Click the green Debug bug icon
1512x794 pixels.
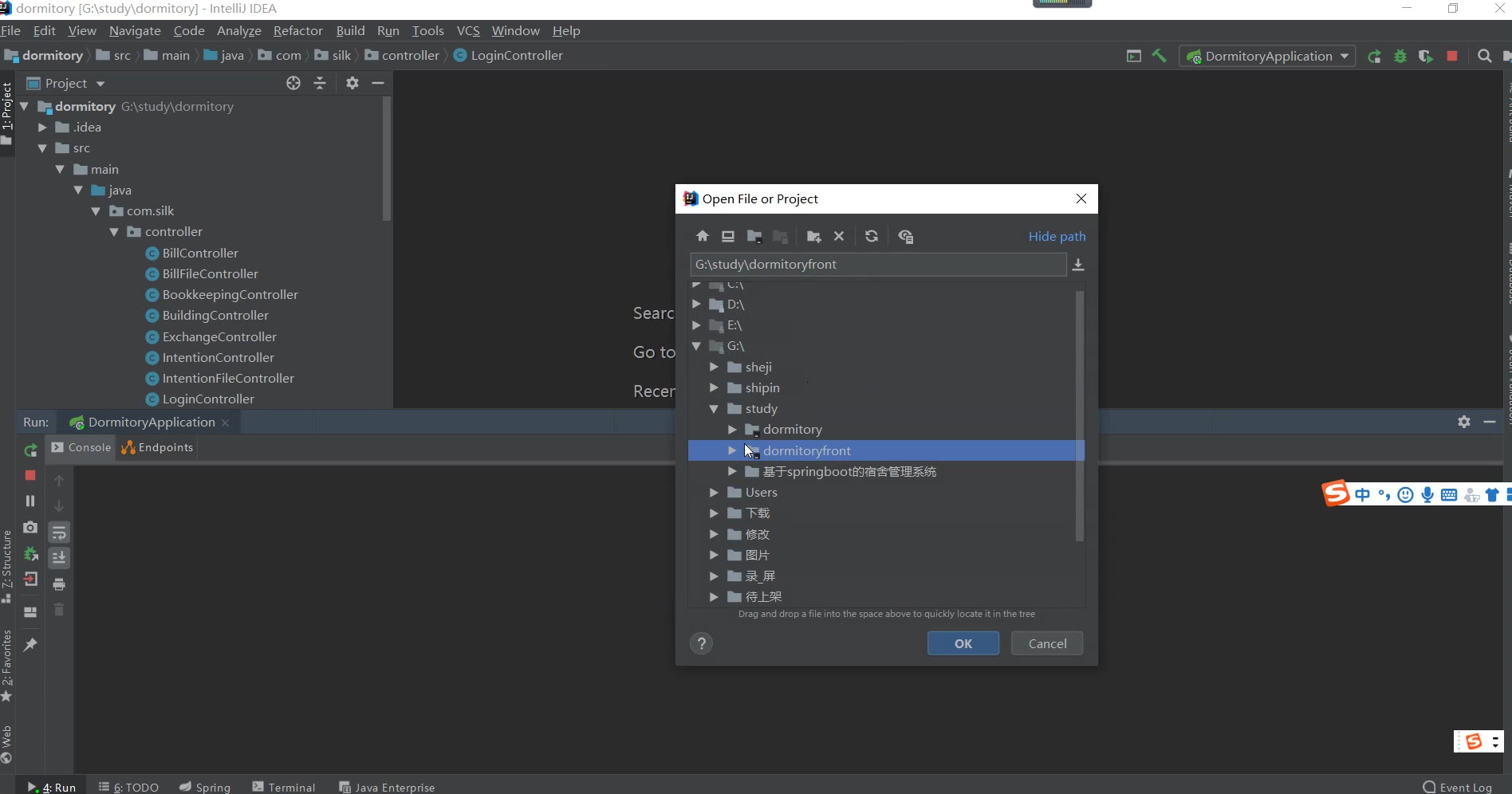pyautogui.click(x=1400, y=57)
